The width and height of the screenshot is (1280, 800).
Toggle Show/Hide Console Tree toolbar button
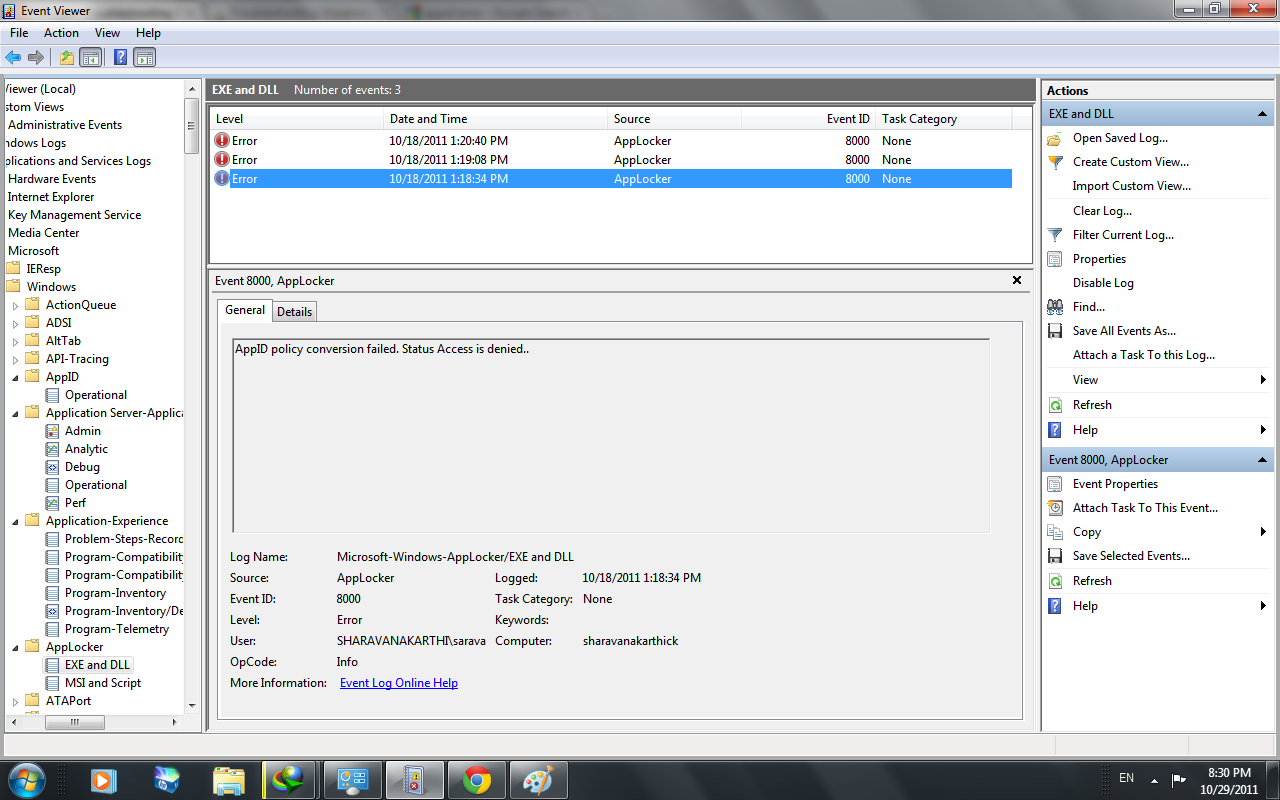pos(91,58)
